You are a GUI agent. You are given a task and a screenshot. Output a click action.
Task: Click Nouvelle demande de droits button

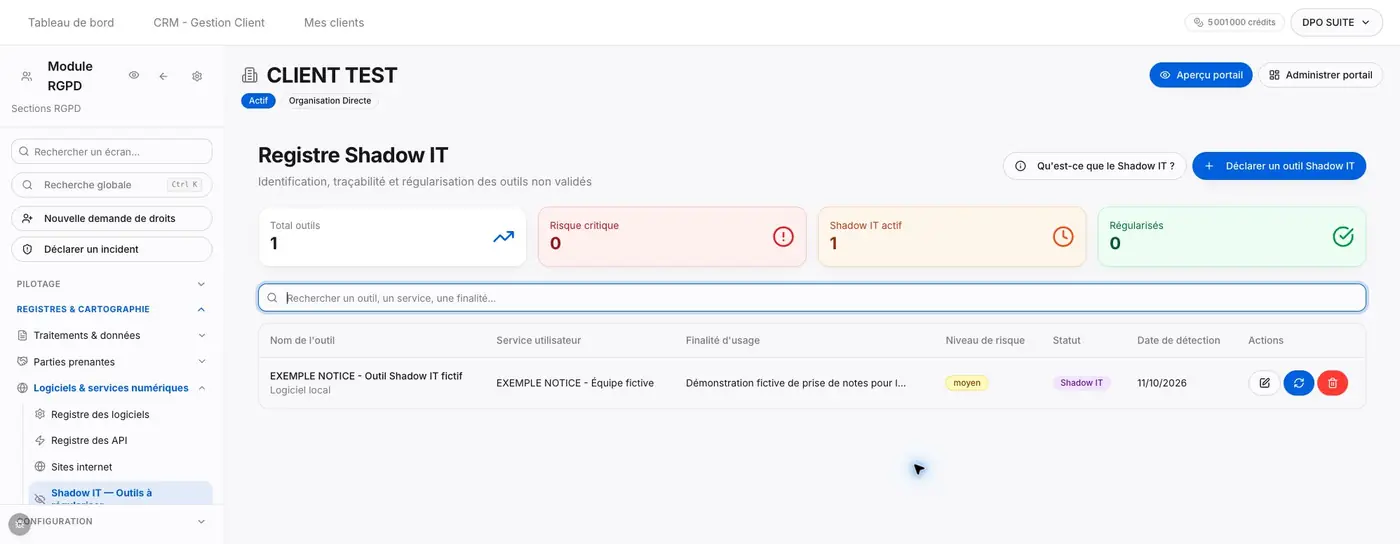[112, 218]
